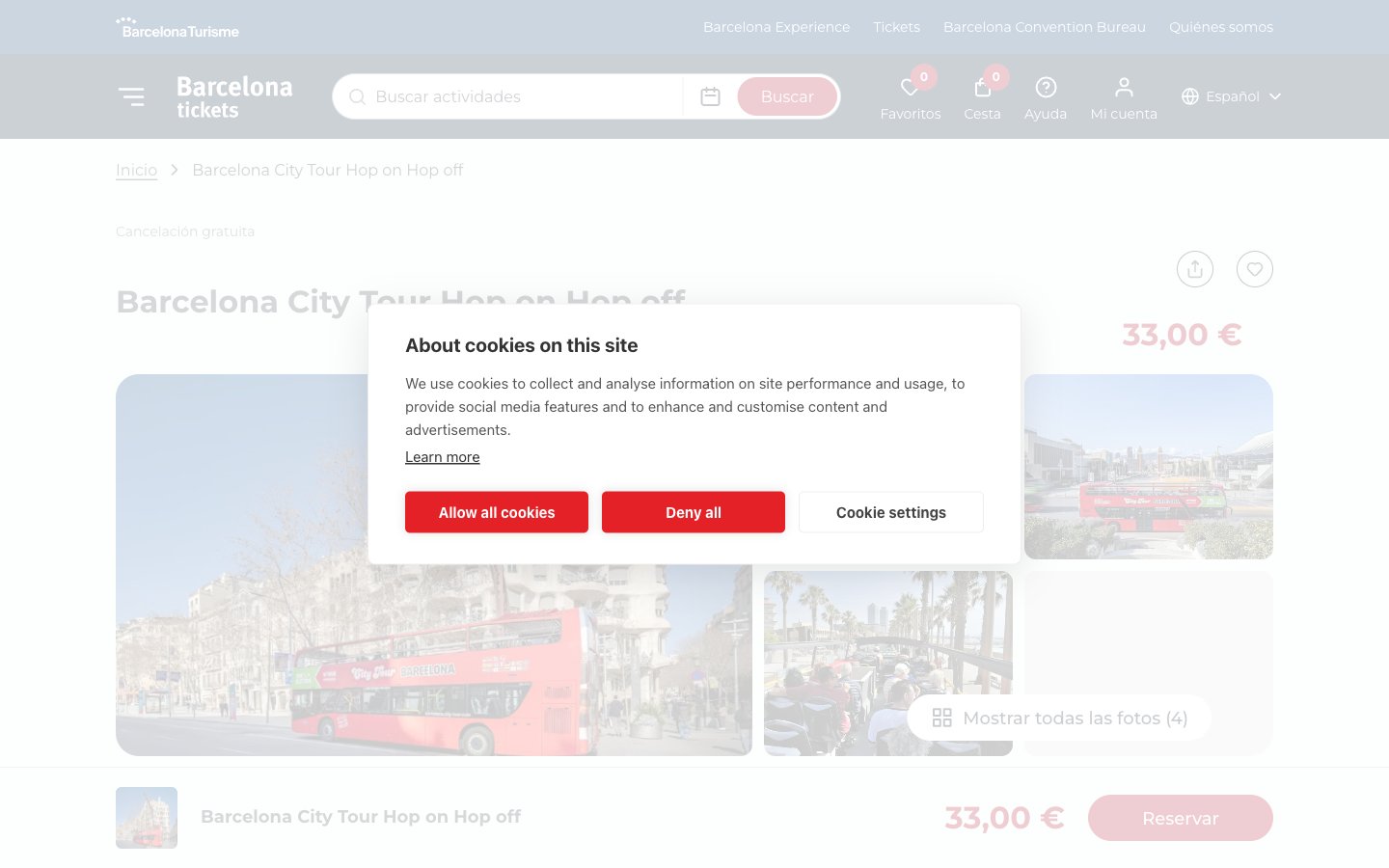Open Cookie settings
1389x868 pixels.
click(890, 512)
